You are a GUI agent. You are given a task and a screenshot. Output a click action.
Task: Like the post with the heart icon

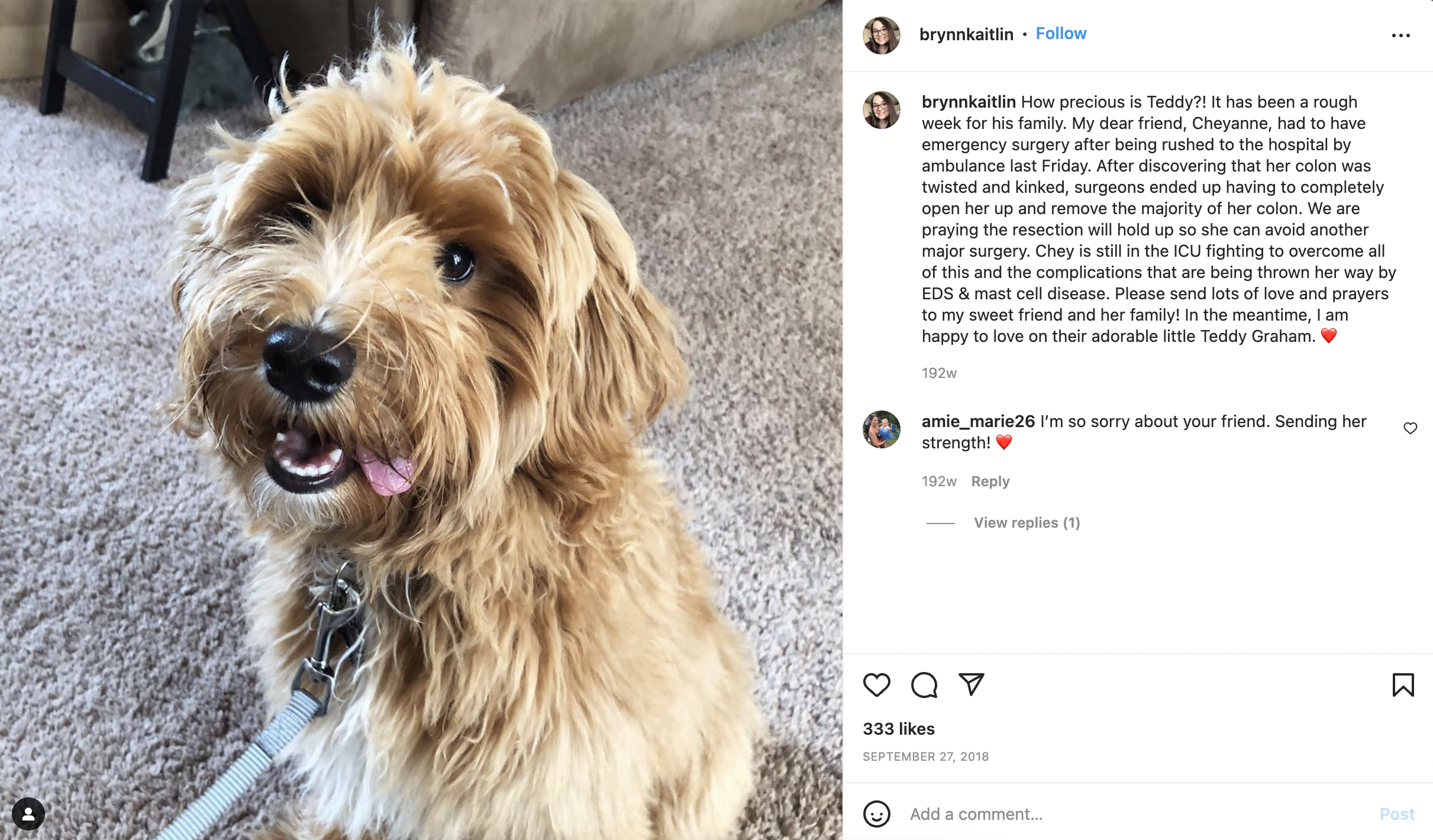pos(876,685)
